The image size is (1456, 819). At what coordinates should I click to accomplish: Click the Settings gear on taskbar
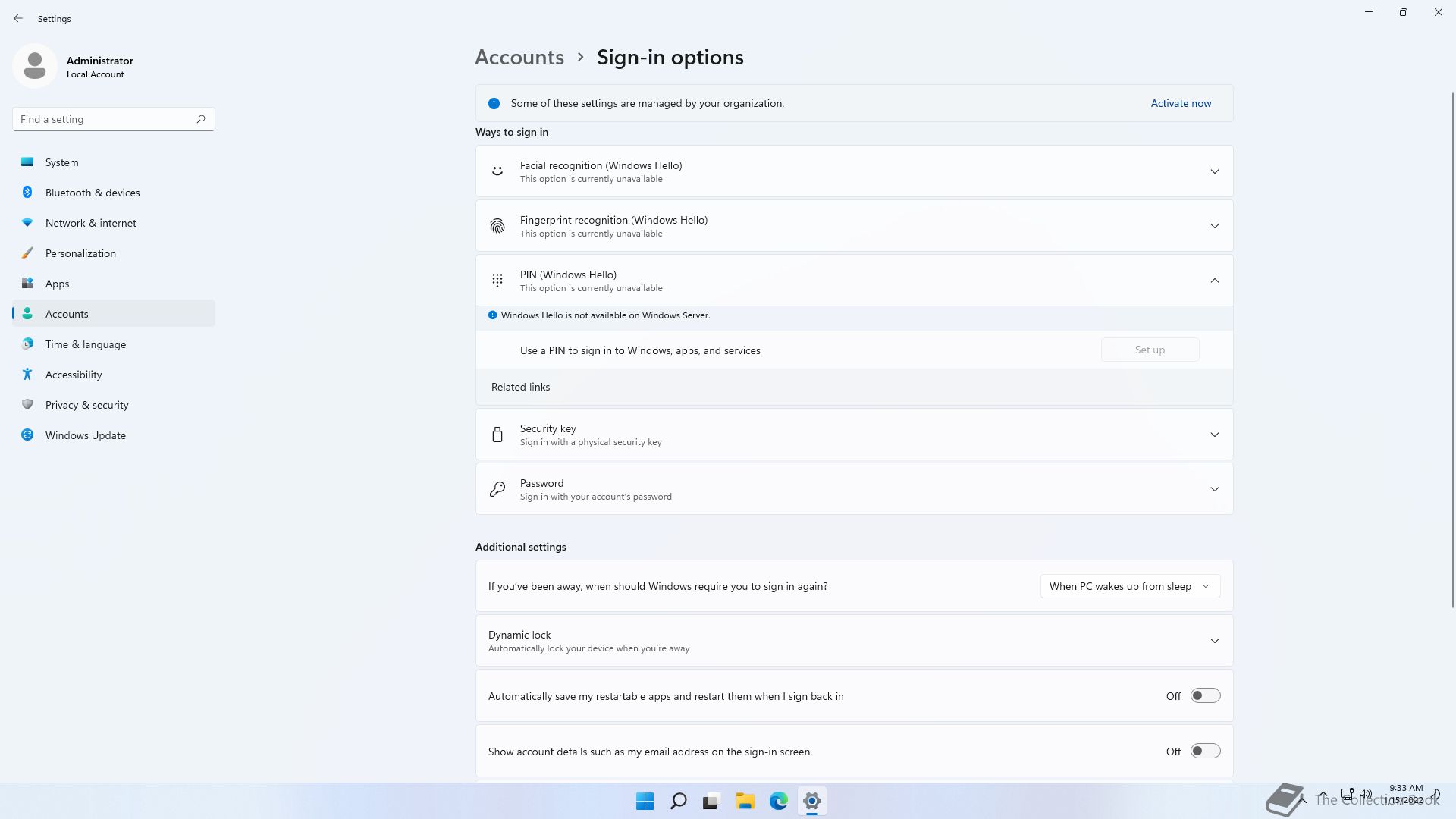811,801
